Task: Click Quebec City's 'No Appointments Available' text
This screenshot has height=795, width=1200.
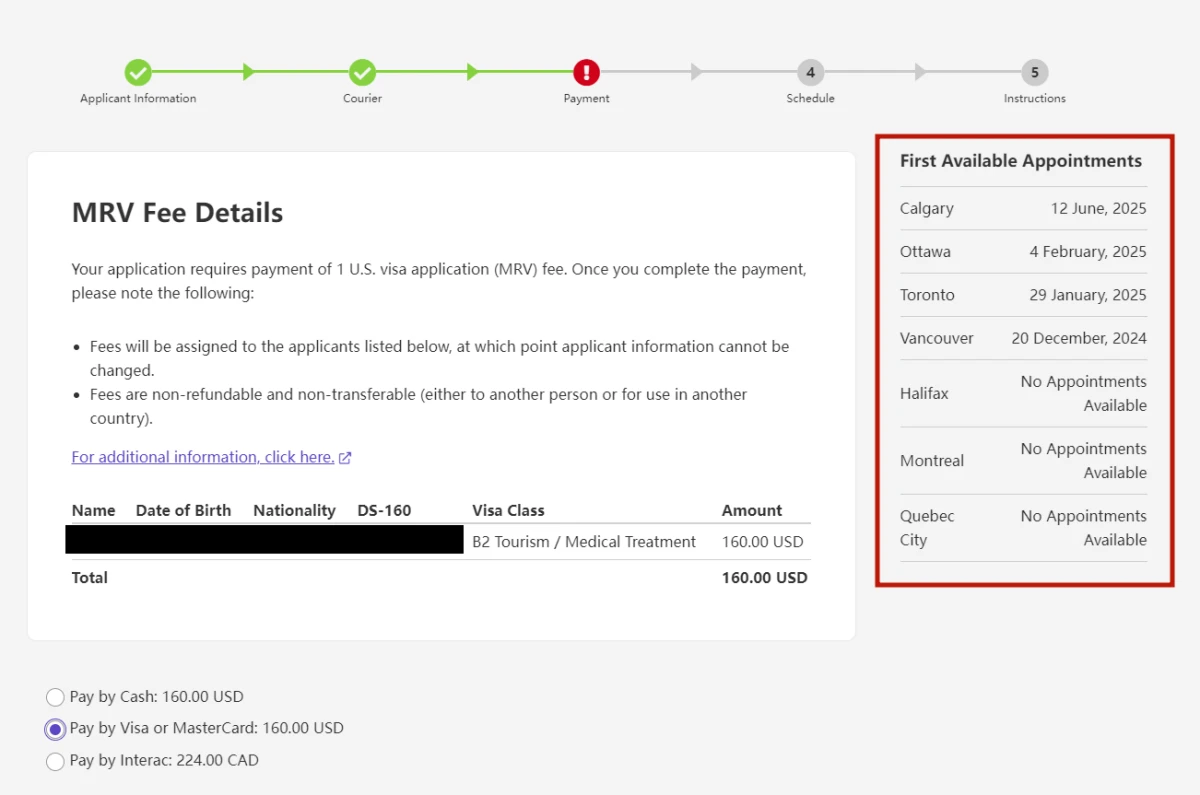Action: 1084,528
